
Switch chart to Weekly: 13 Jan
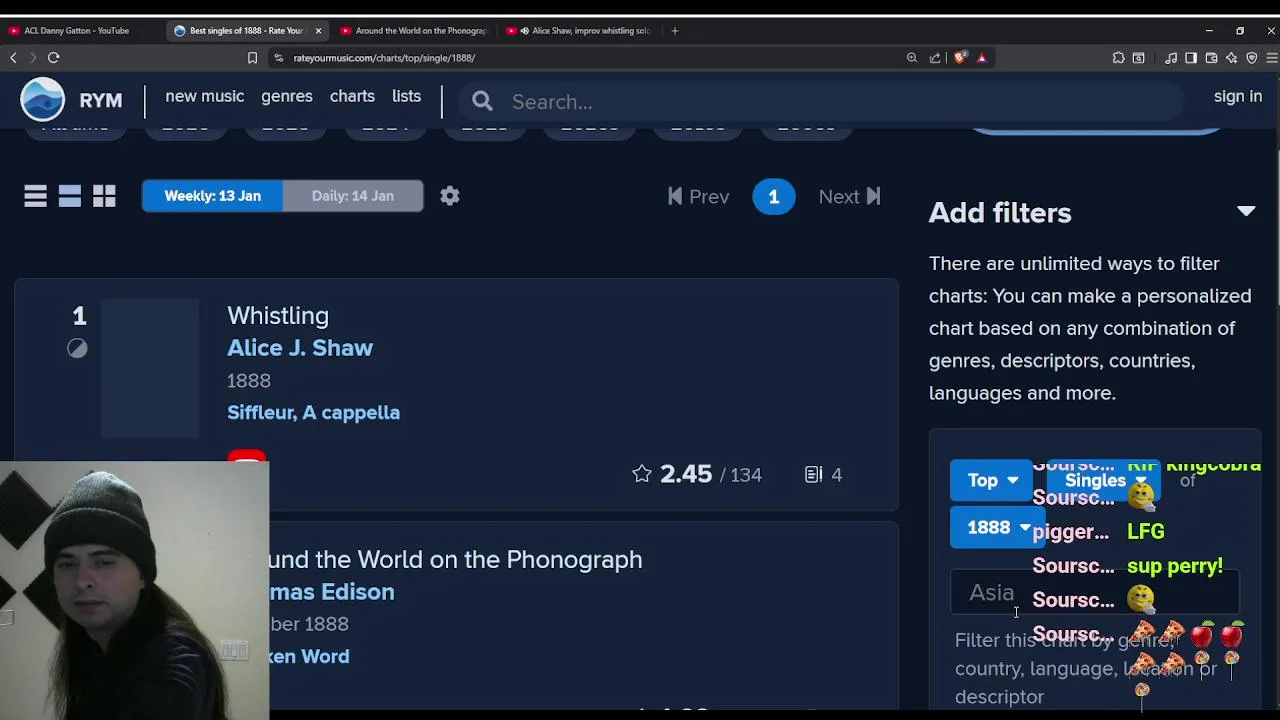tap(213, 196)
